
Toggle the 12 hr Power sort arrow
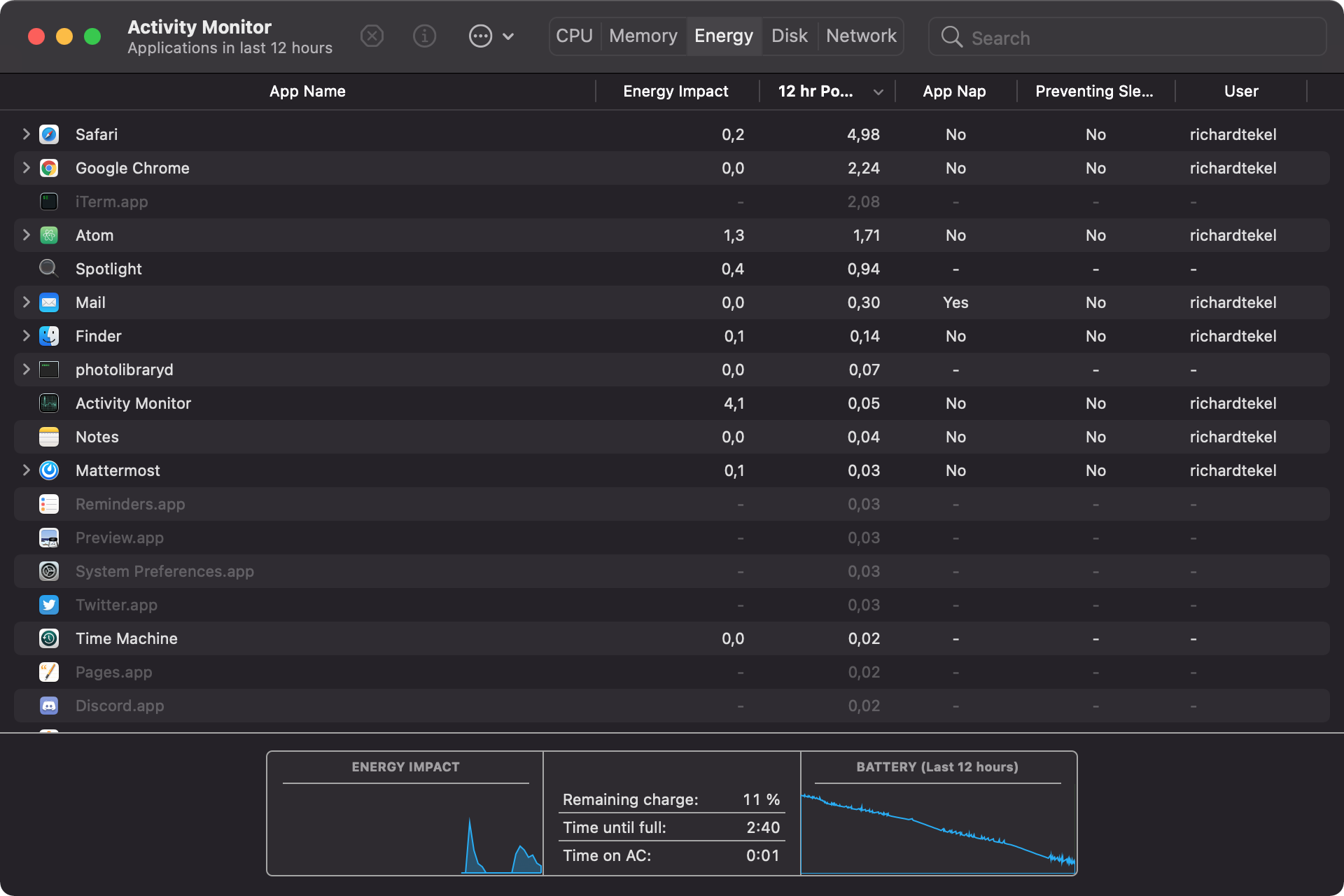[878, 92]
